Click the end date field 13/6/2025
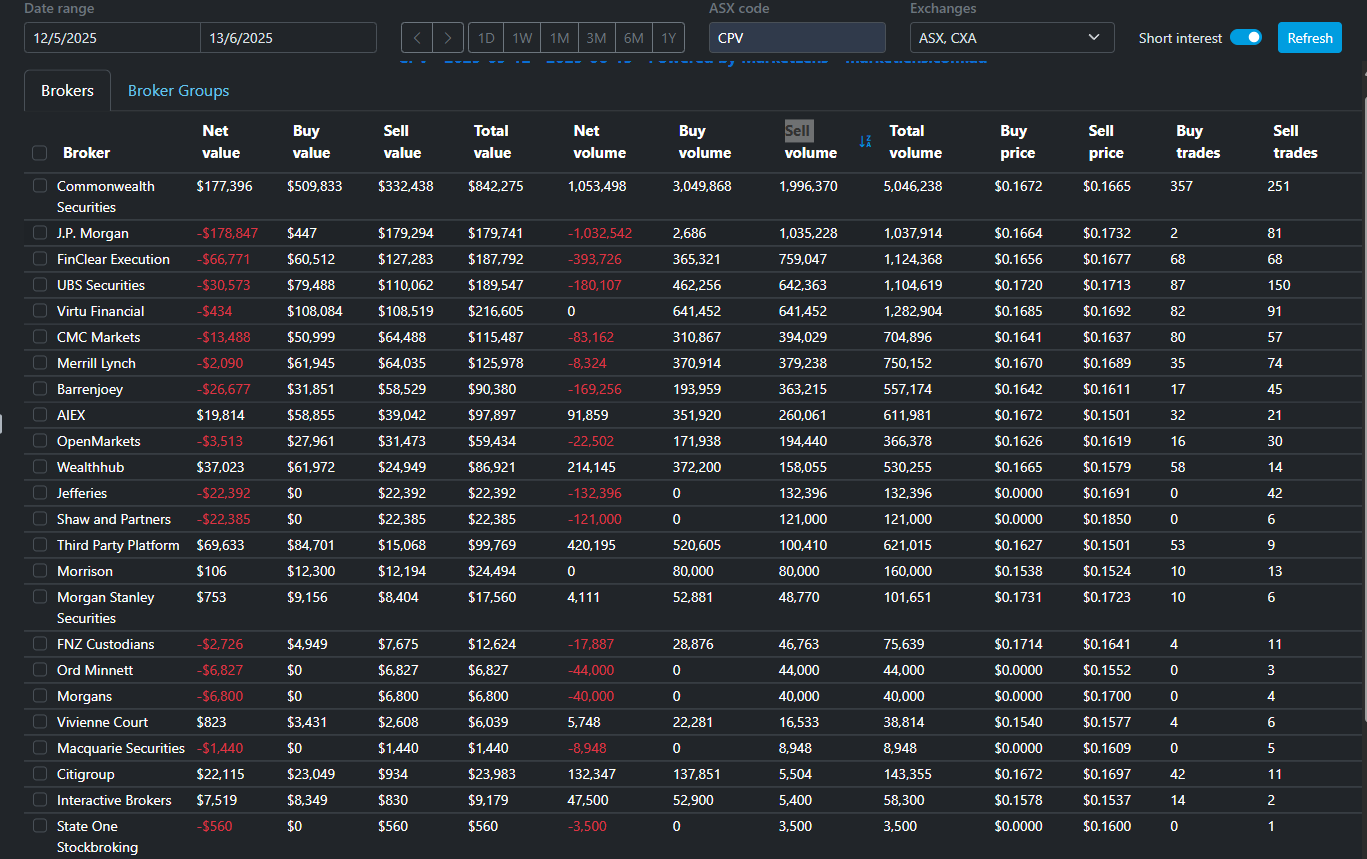Image resolution: width=1367 pixels, height=859 pixels. [x=288, y=38]
